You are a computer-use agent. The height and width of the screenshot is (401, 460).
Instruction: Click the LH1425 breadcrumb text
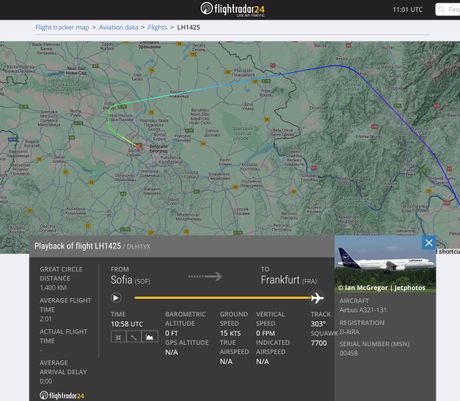point(188,27)
